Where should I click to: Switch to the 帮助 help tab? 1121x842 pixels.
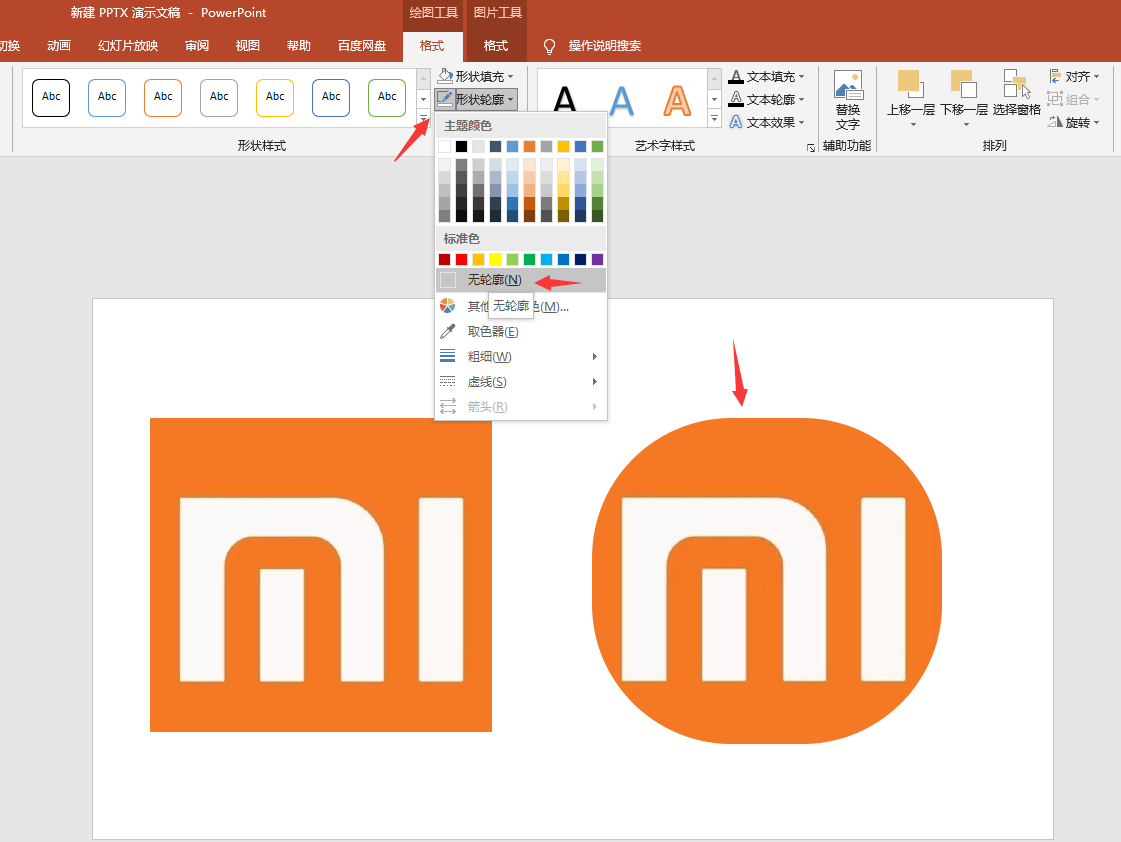pos(299,46)
